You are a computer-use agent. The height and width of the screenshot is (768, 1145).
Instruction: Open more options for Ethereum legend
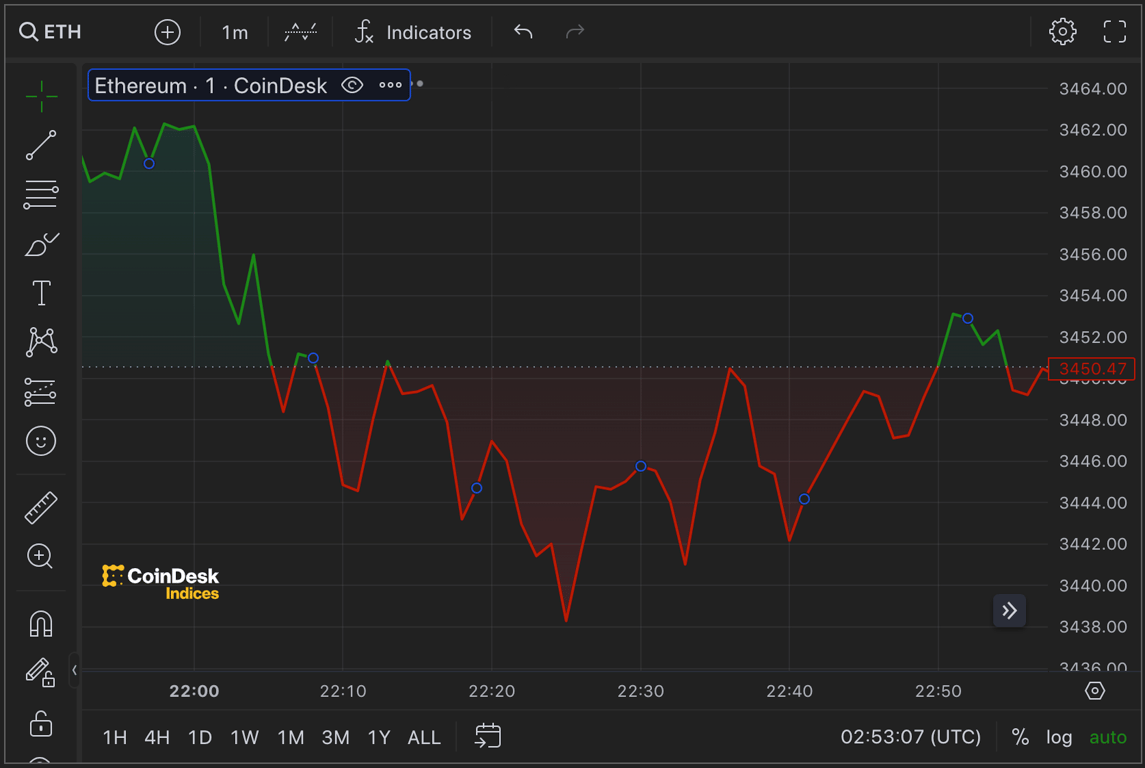391,85
